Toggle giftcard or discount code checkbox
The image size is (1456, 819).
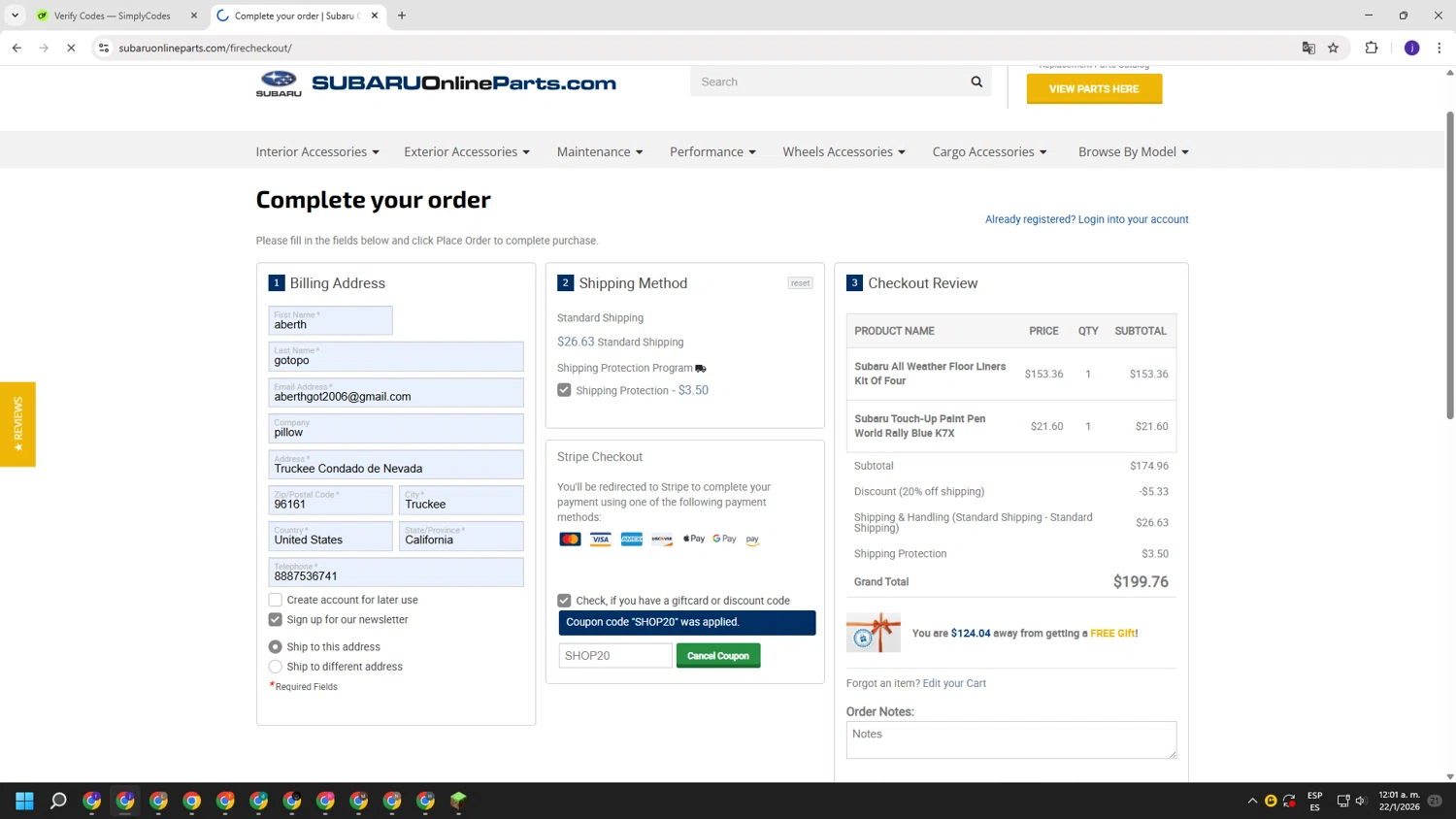(564, 601)
